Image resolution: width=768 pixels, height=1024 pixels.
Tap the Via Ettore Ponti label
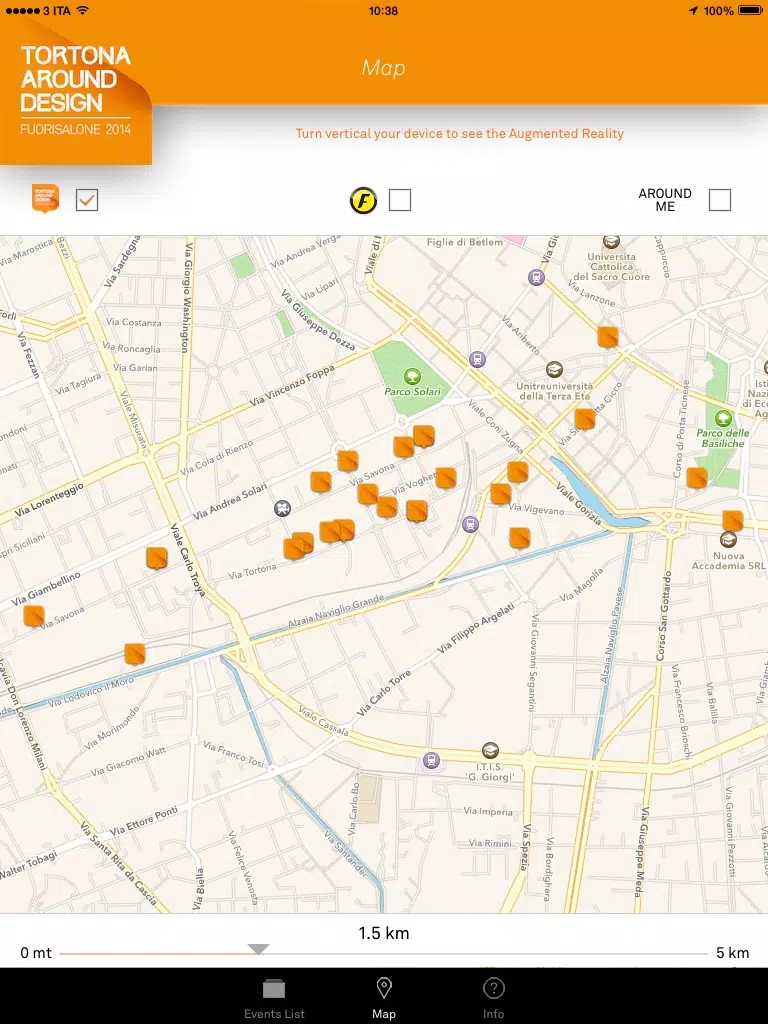point(144,822)
